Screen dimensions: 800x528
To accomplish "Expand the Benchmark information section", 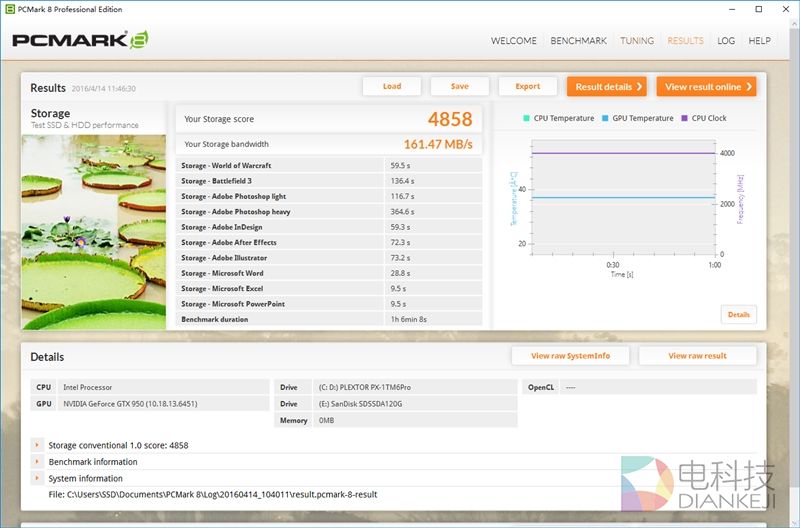I will [37, 462].
